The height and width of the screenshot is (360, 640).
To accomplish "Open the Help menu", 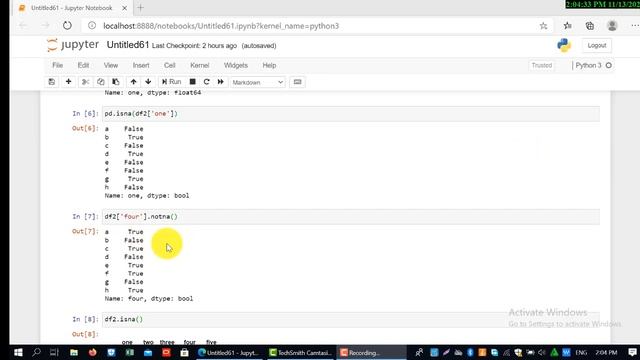I will pyautogui.click(x=269, y=65).
